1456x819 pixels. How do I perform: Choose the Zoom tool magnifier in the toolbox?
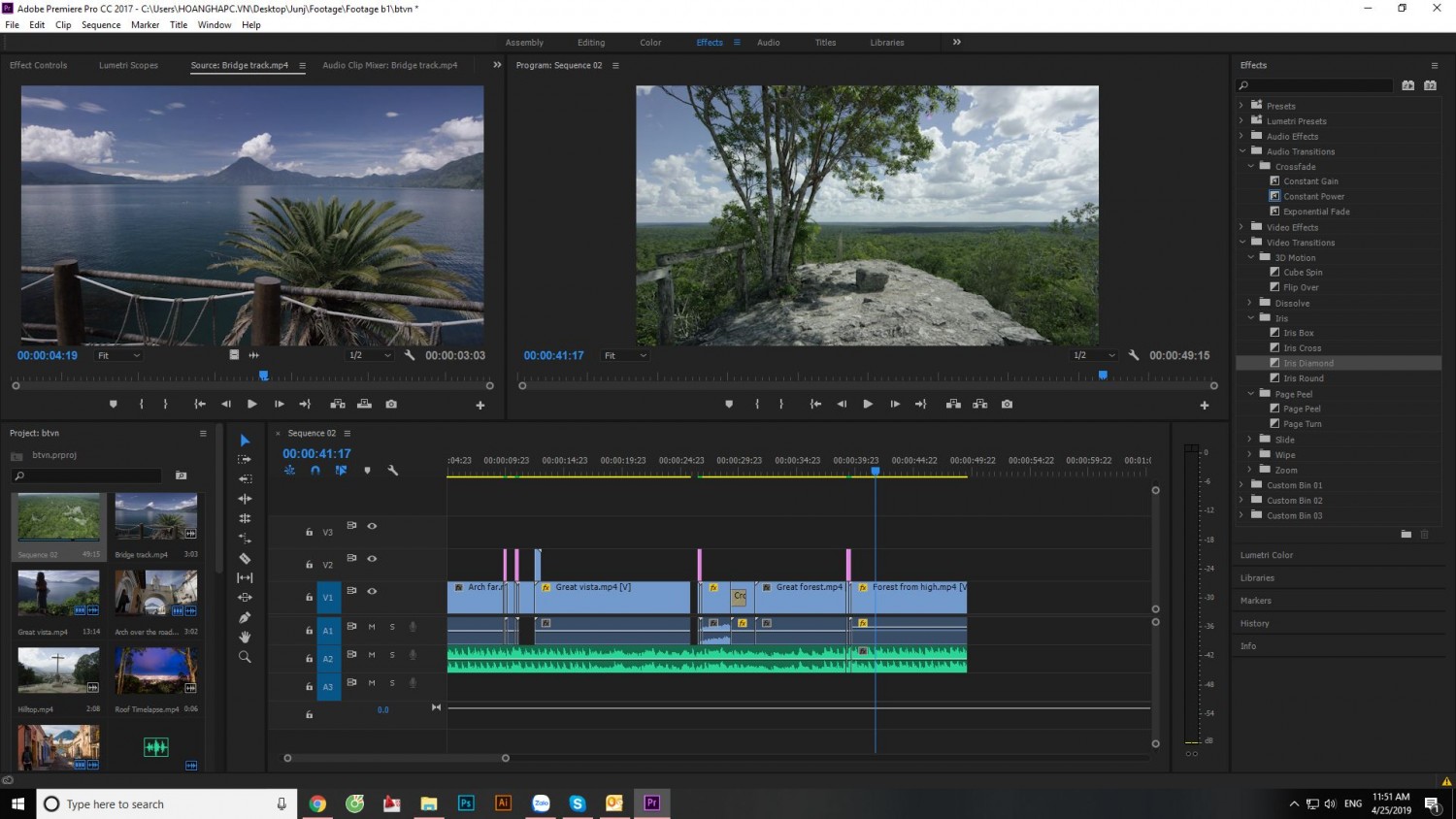point(245,657)
